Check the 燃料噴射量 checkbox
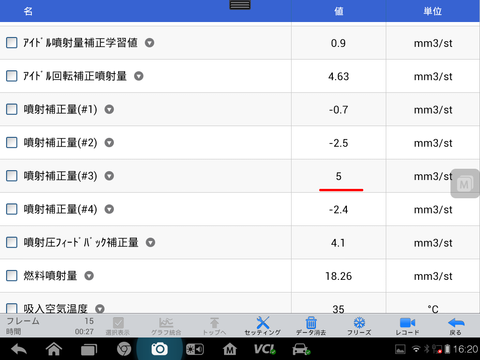The width and height of the screenshot is (480, 360). point(12,276)
